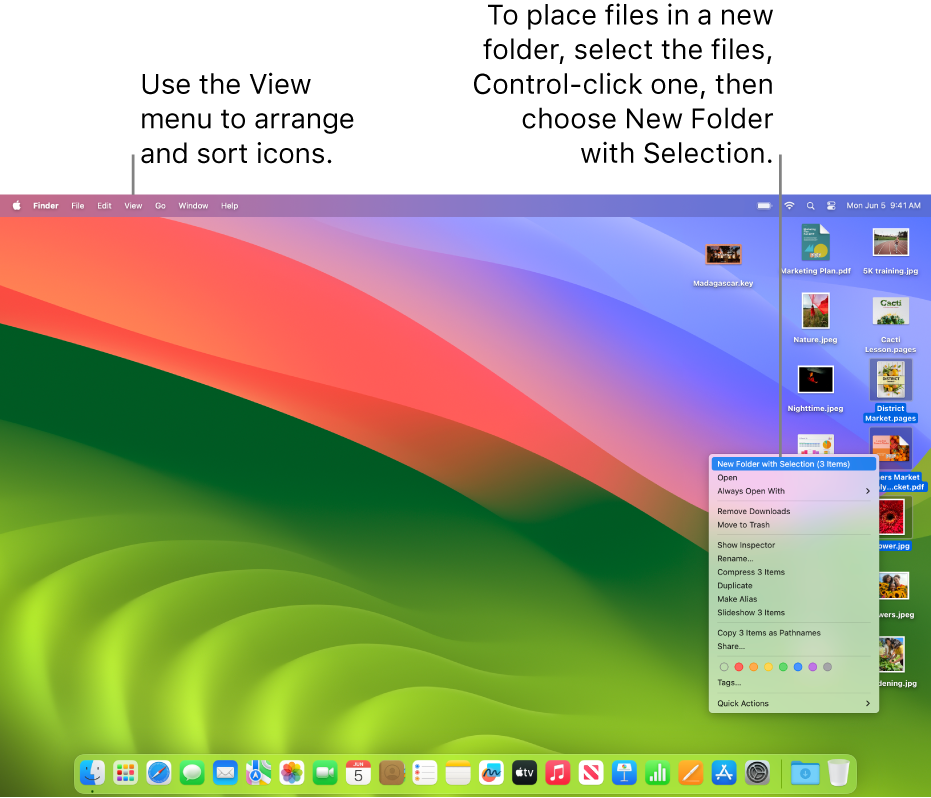This screenshot has width=931, height=798.
Task: Open Messages app in the Dock
Action: point(192,773)
